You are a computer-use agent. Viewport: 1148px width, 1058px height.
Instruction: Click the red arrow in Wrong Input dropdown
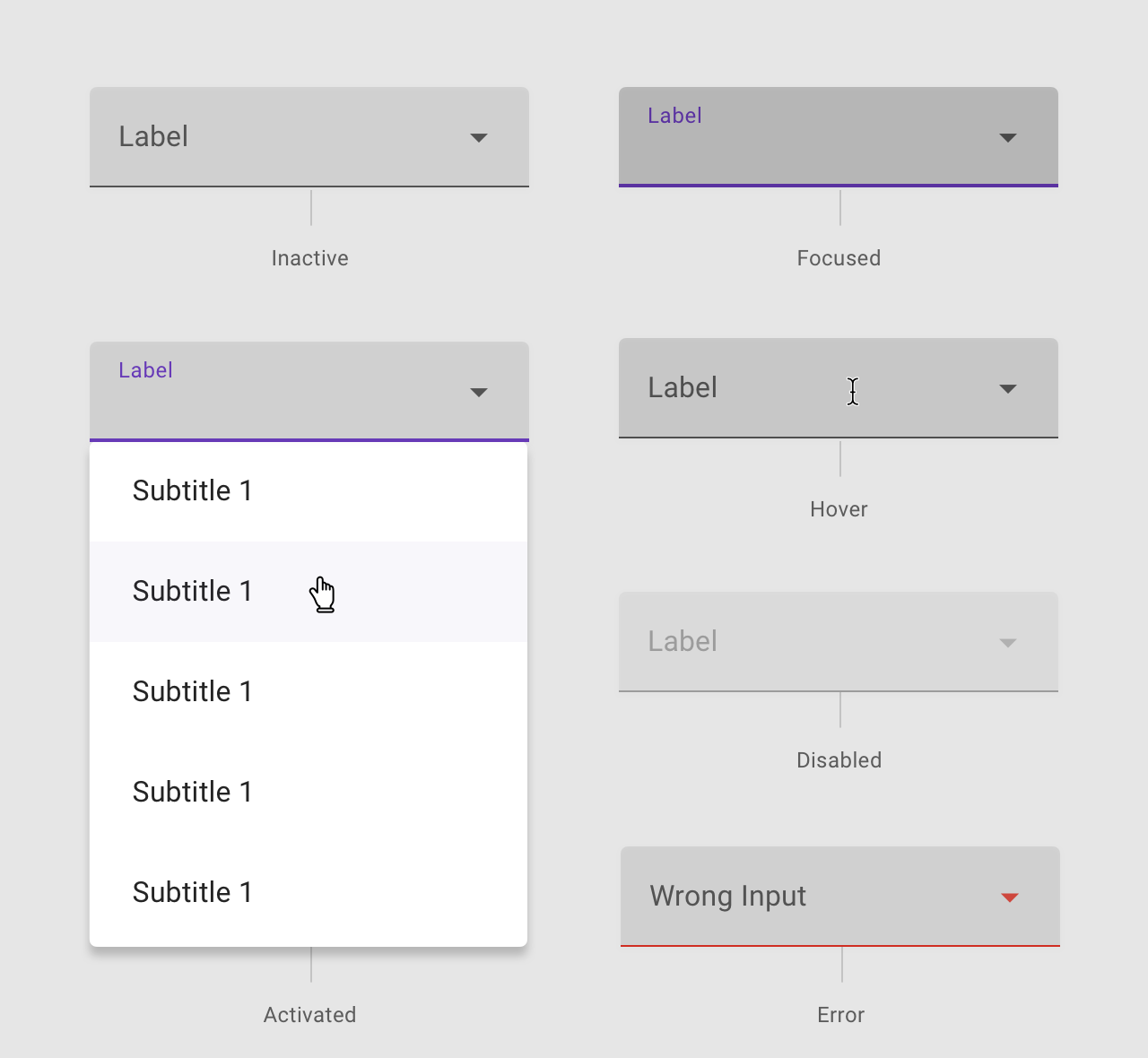pos(1010,898)
